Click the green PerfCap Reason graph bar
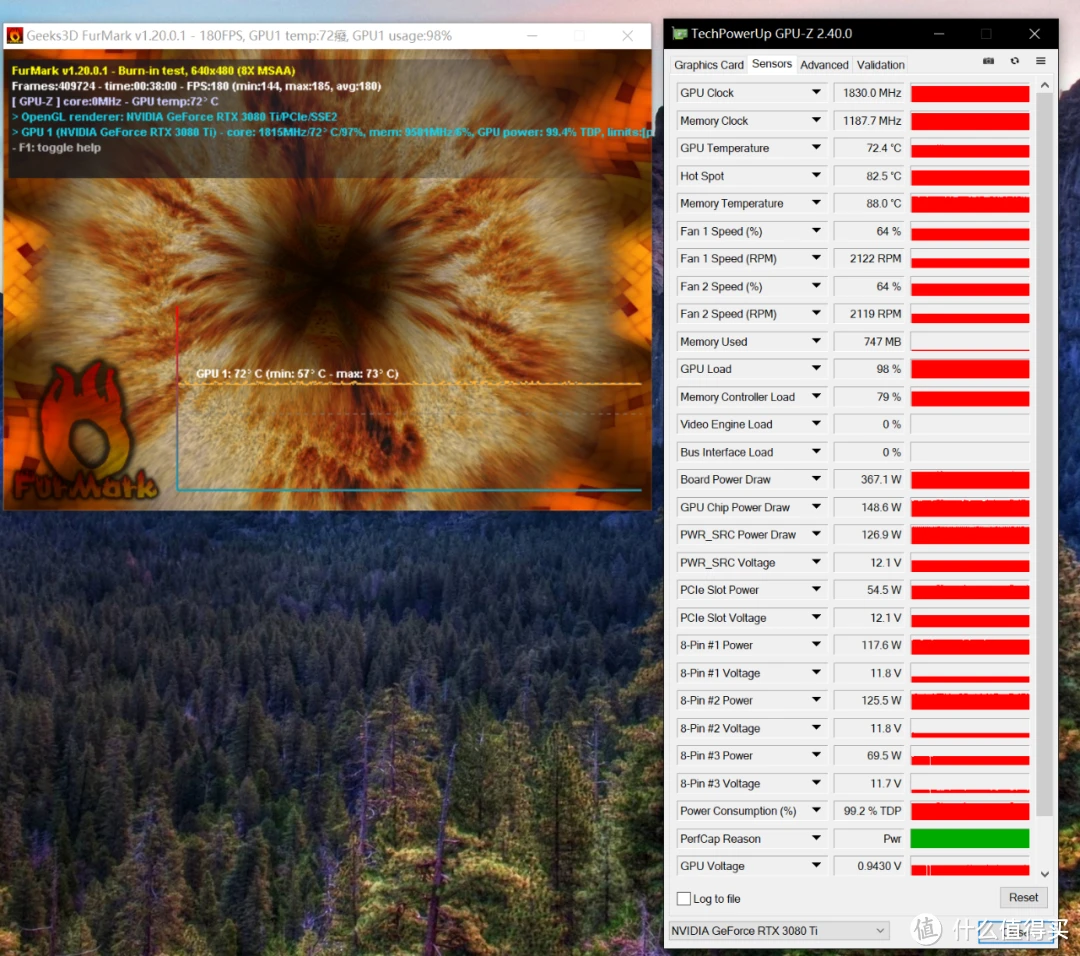The width and height of the screenshot is (1080, 956). (x=970, y=838)
